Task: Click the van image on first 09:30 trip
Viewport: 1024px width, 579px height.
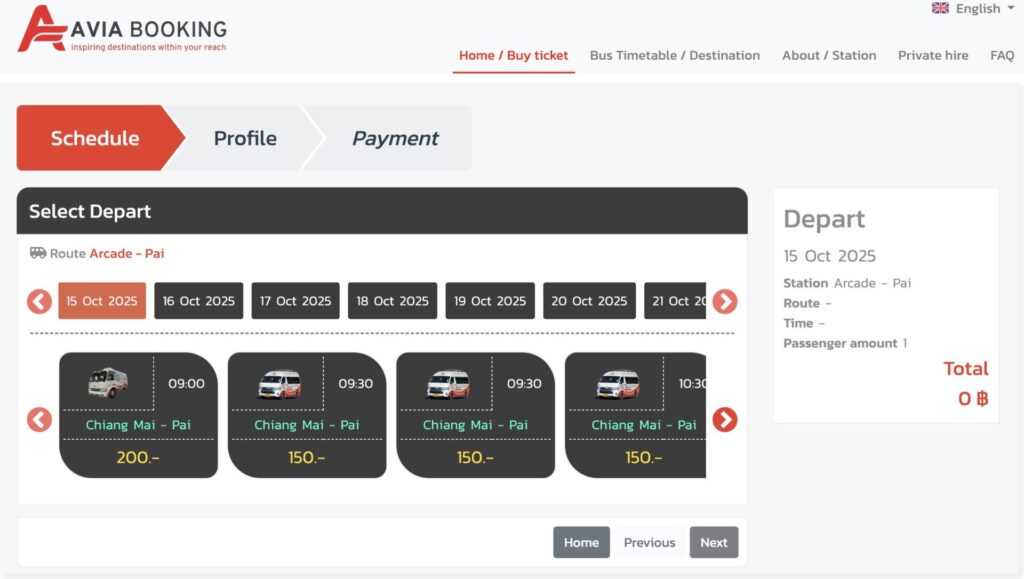Action: click(279, 384)
